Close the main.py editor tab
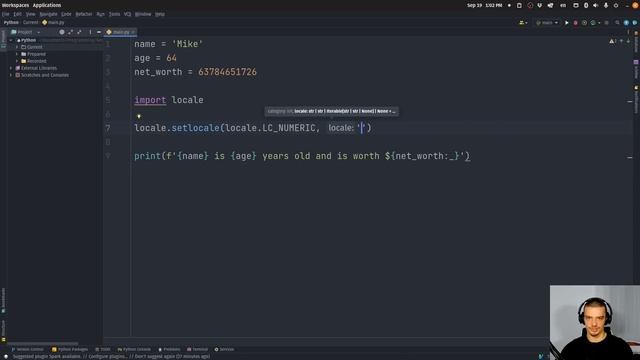This screenshot has height=360, width=640. click(x=133, y=32)
